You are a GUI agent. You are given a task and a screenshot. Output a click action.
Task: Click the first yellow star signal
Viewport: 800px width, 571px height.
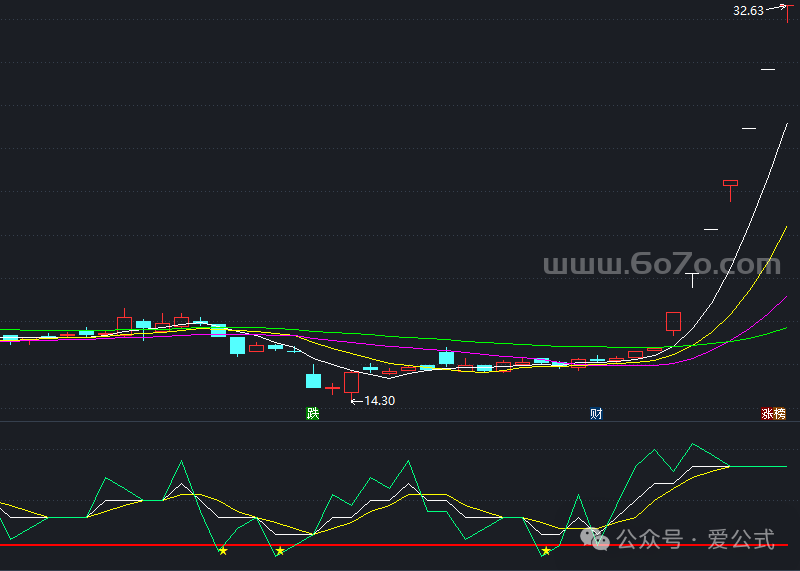click(223, 550)
